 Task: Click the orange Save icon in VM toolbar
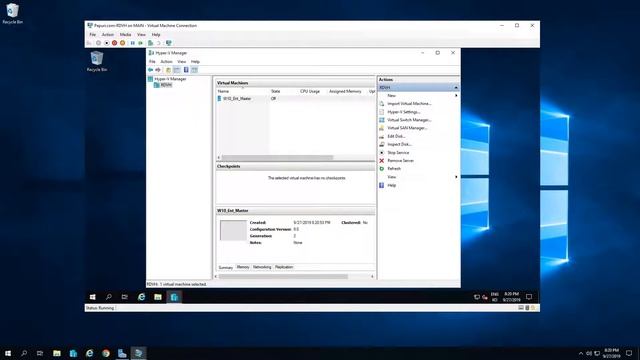(x=122, y=43)
